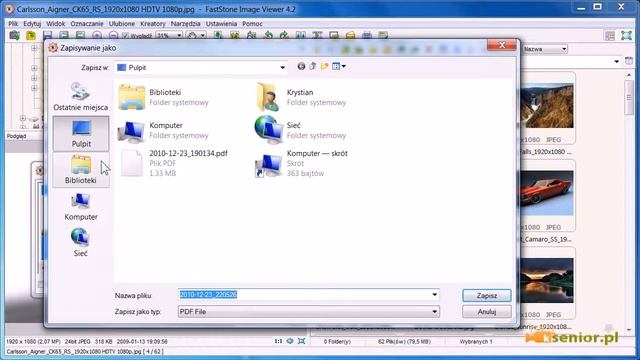Open the Nazwa sort dropdown in browser
Image resolution: width=640 pixels, height=360 pixels.
click(x=545, y=49)
